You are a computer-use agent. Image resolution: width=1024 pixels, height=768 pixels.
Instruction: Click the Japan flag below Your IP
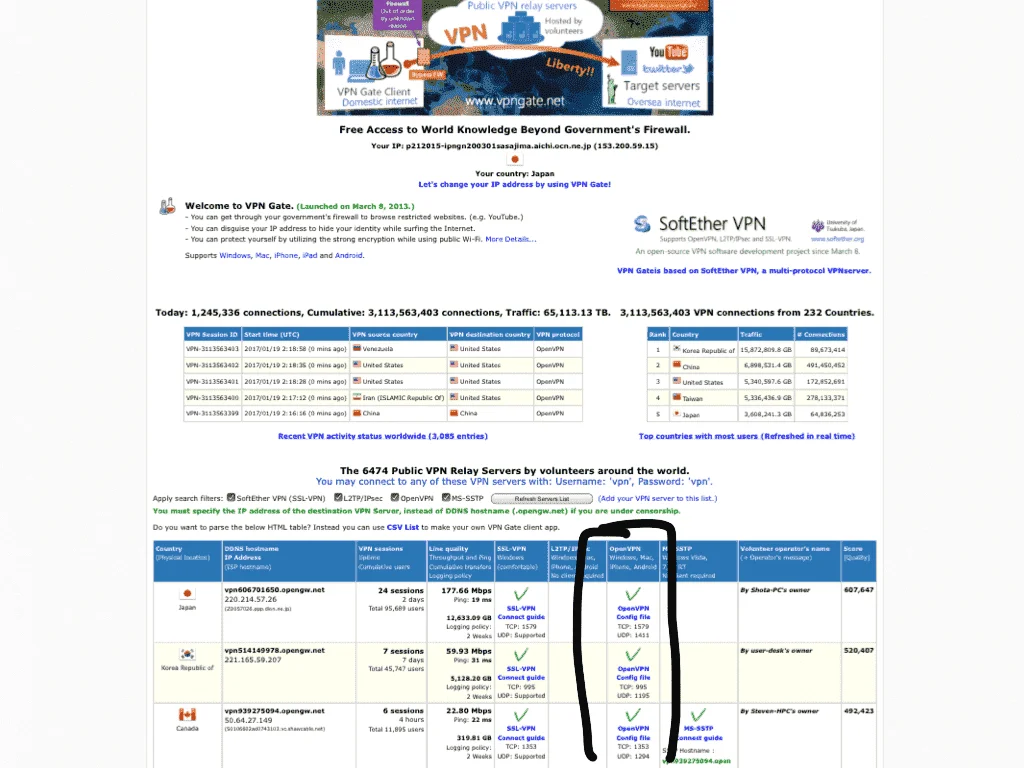(515, 159)
